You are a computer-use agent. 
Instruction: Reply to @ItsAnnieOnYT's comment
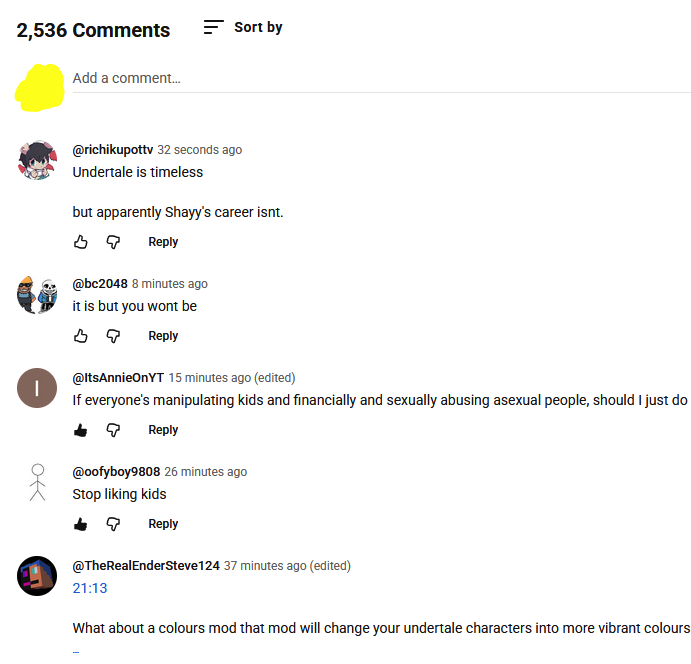(163, 430)
